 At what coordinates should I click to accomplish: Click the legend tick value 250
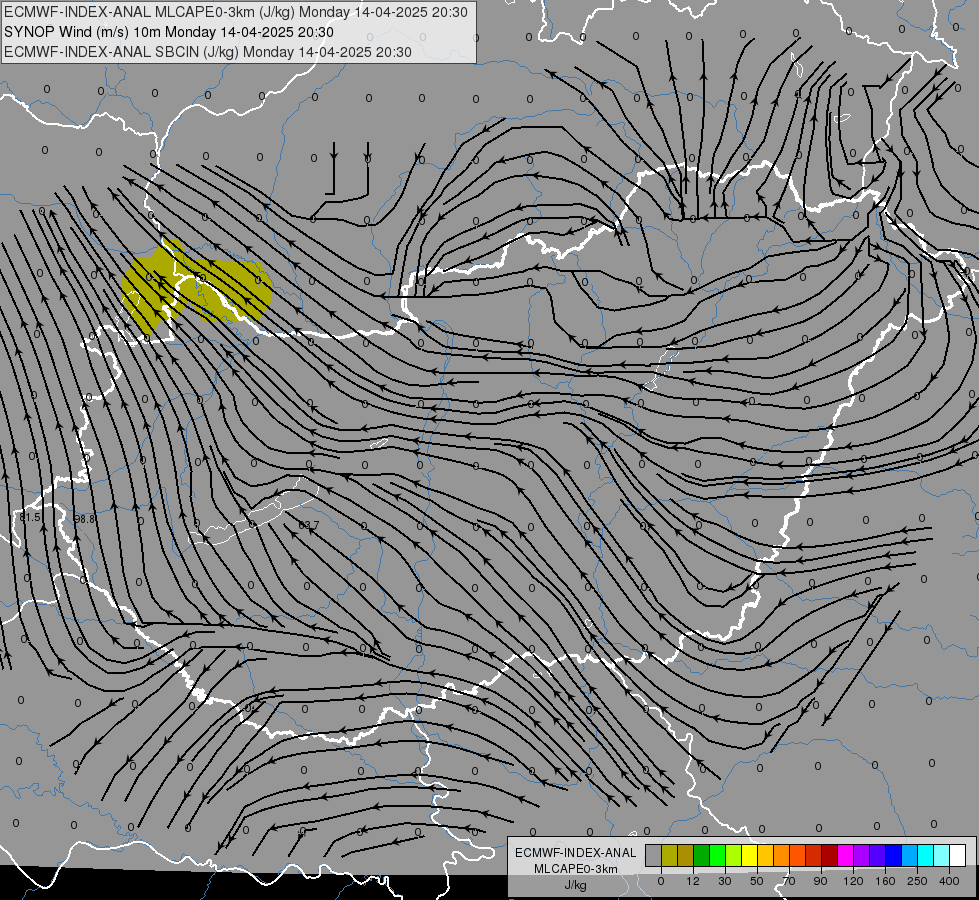click(917, 881)
